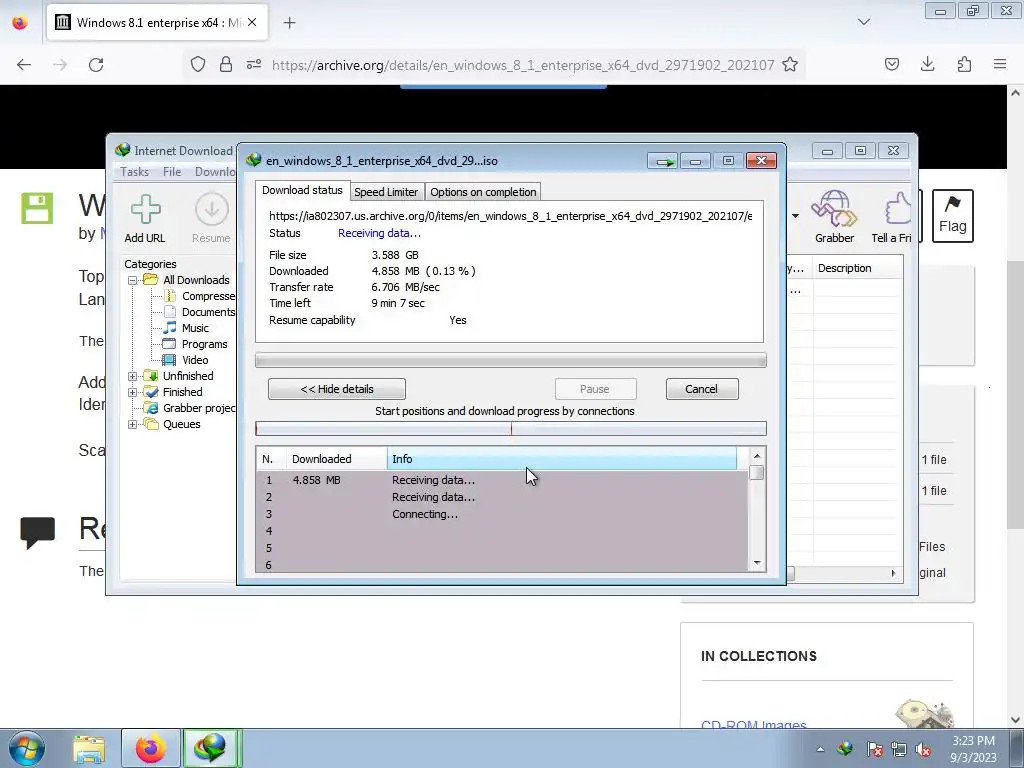Open the File menu in IDM
Image resolution: width=1024 pixels, height=768 pixels.
pyautogui.click(x=172, y=172)
